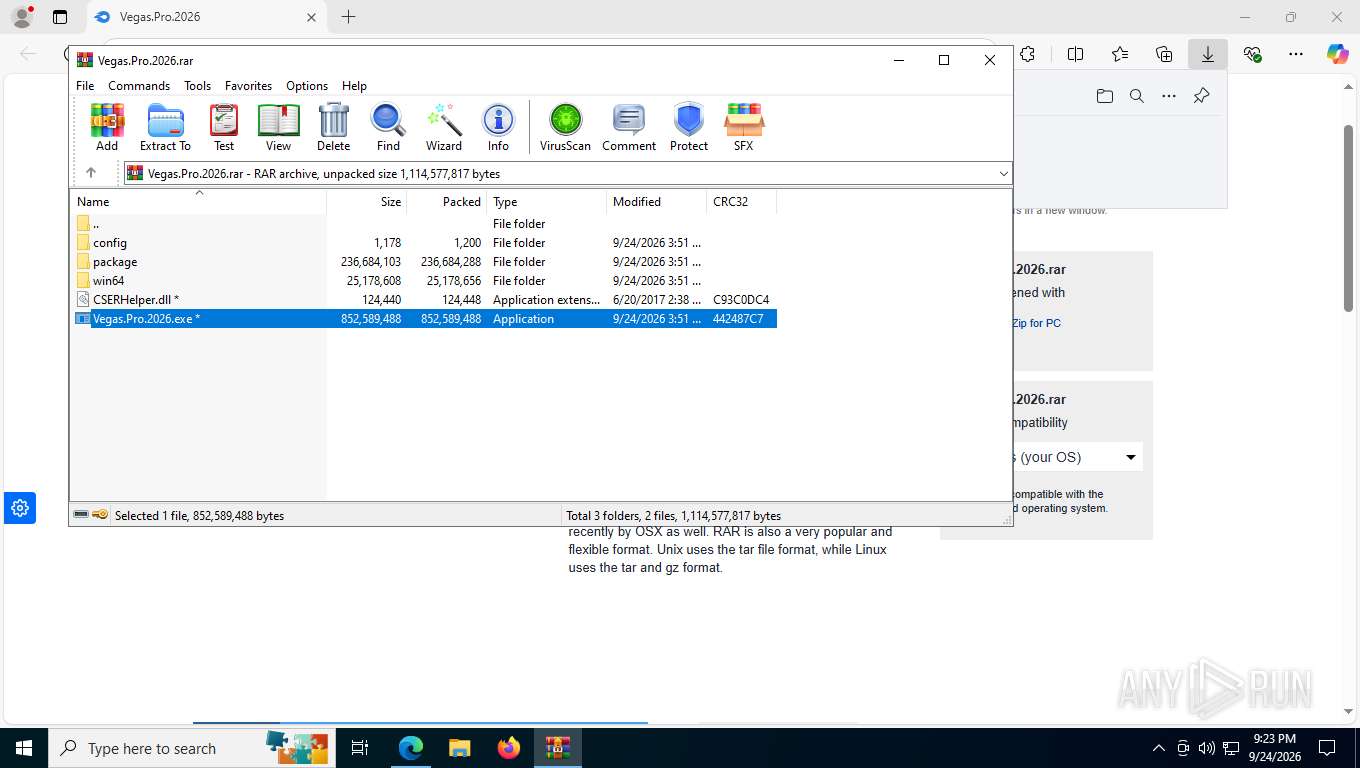The height and width of the screenshot is (768, 1360).
Task: Expand the archive path dropdown
Action: (x=1004, y=174)
